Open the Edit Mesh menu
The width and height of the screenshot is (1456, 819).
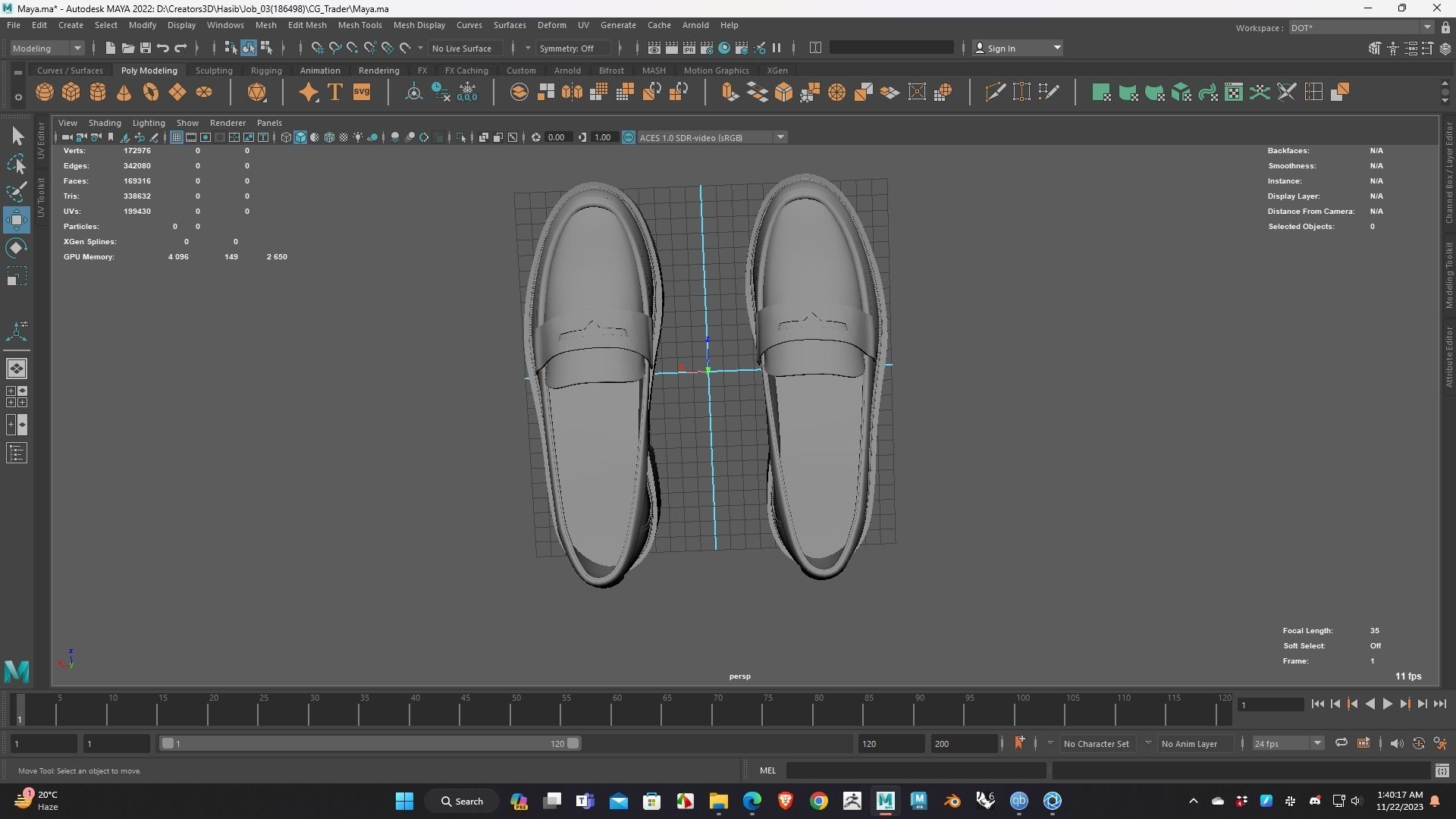(x=307, y=25)
